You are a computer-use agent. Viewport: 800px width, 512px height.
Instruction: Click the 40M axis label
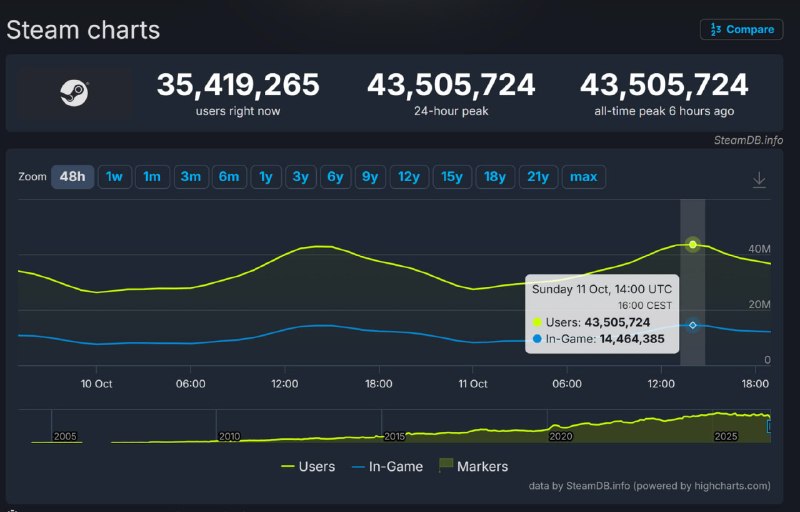(759, 249)
